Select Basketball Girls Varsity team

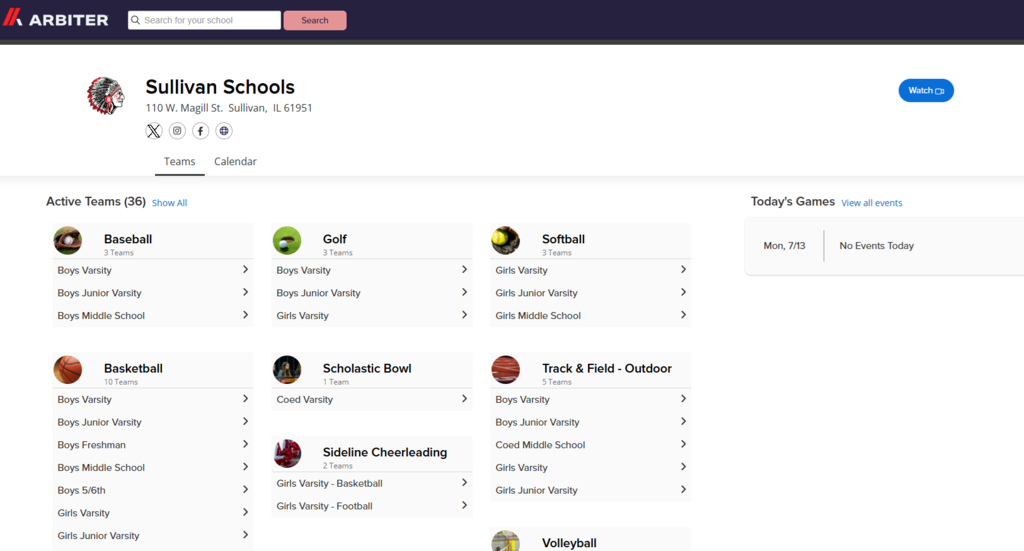point(153,513)
